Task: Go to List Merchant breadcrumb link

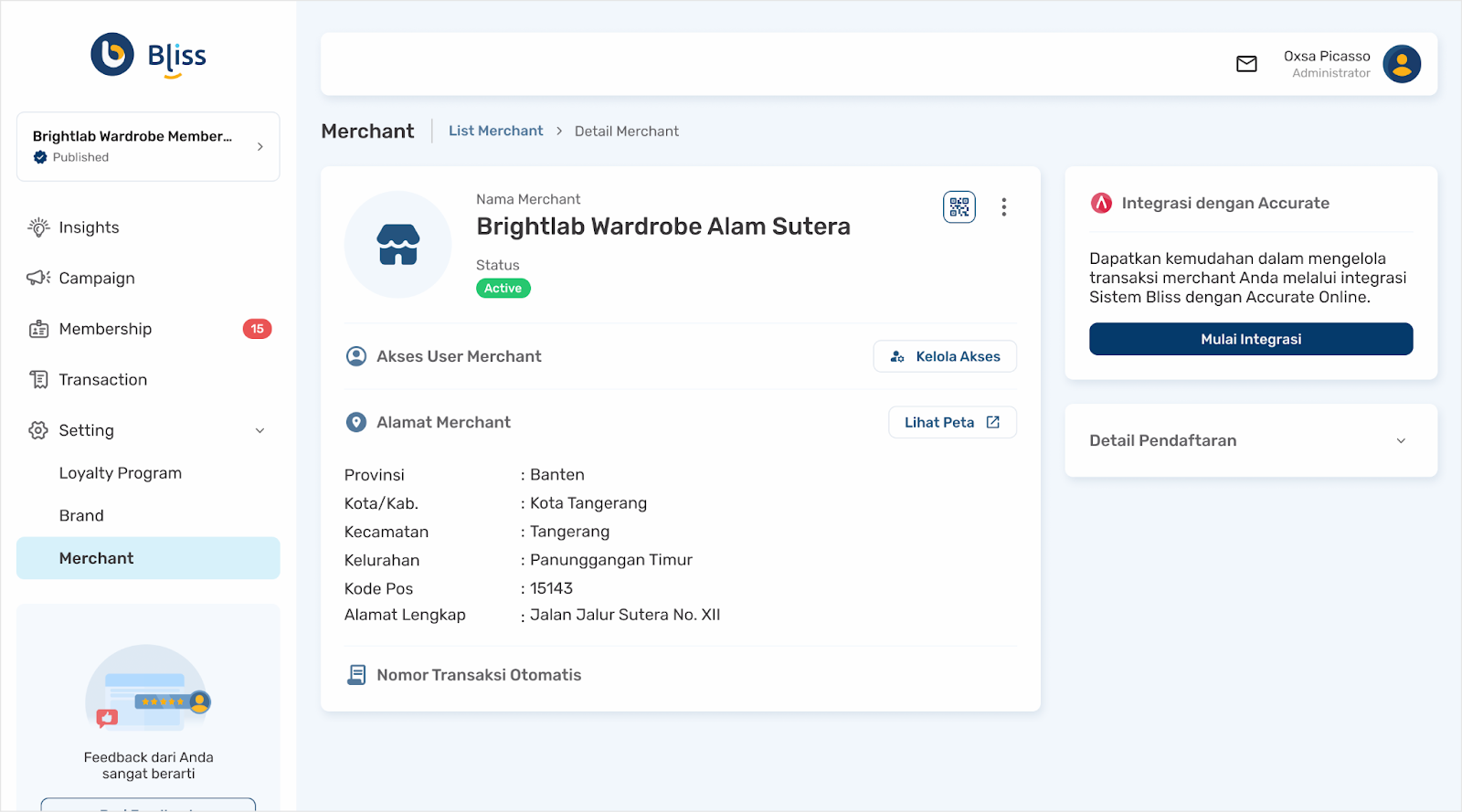Action: click(x=495, y=131)
